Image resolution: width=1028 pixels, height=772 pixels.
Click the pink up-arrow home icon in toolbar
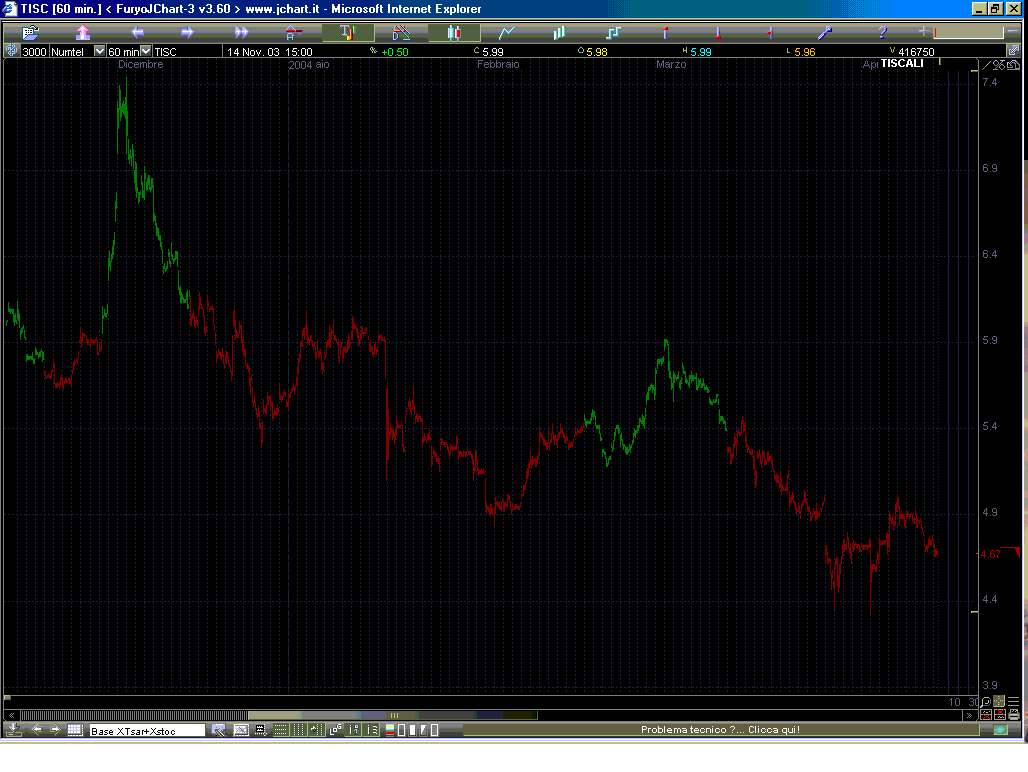click(83, 33)
